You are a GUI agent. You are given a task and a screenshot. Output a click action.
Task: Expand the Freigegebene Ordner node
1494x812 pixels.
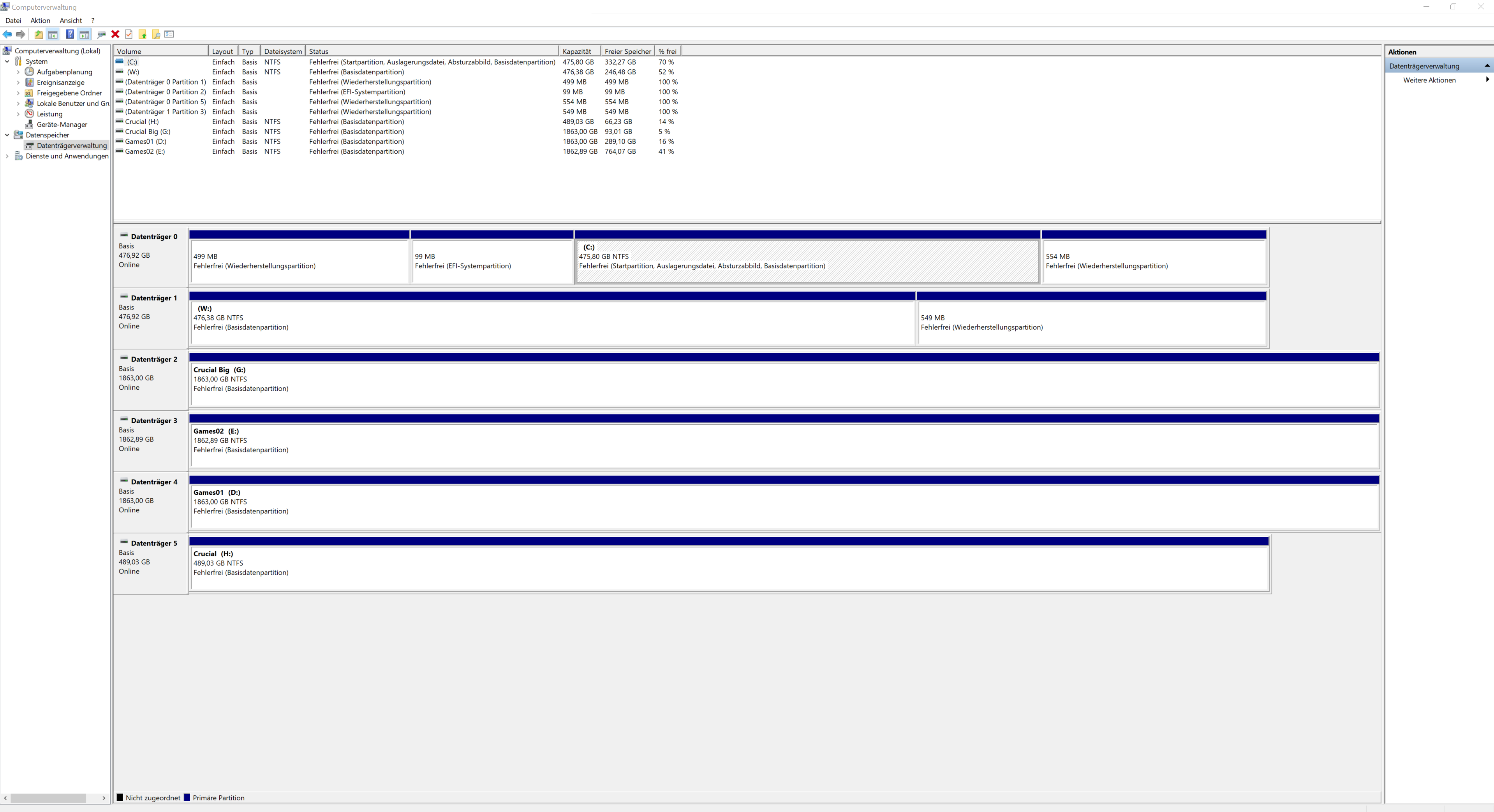click(18, 93)
